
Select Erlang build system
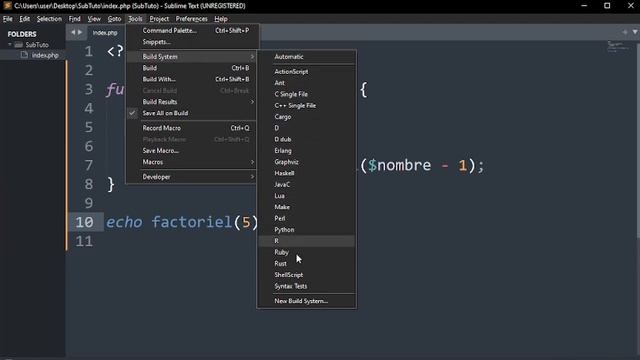(307, 151)
